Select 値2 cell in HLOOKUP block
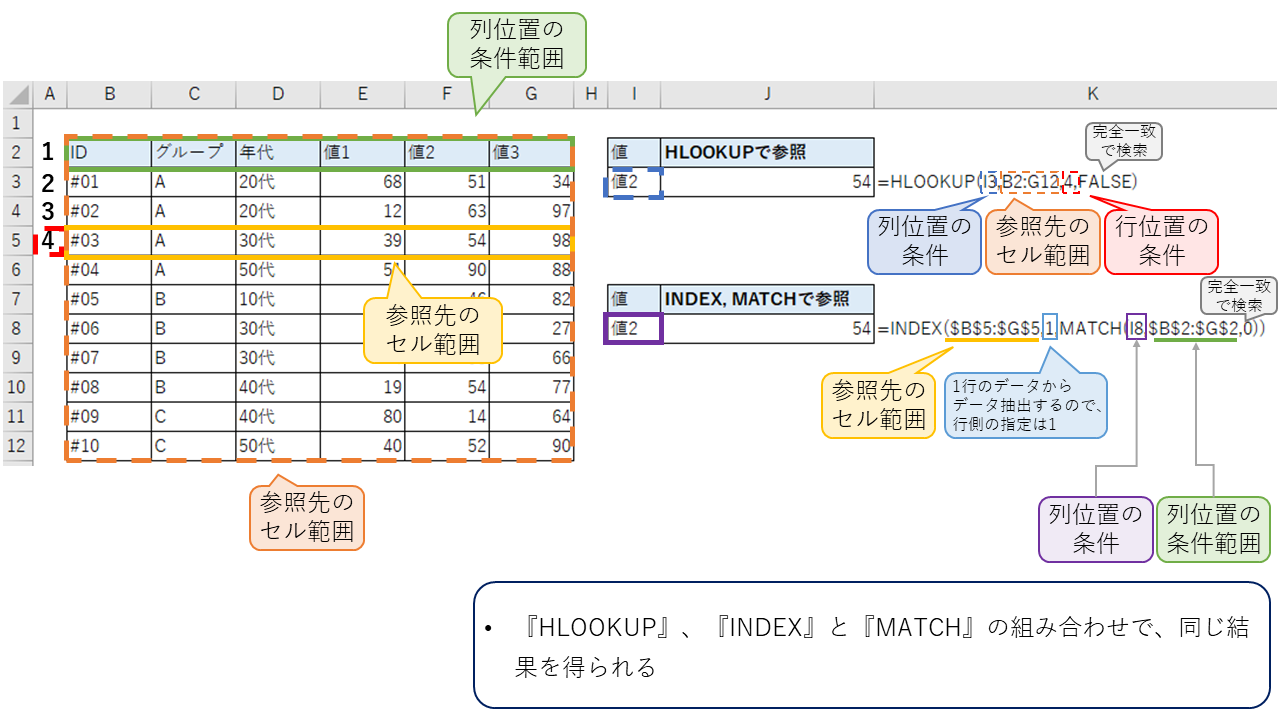Viewport: 1280px width, 720px height. click(634, 182)
